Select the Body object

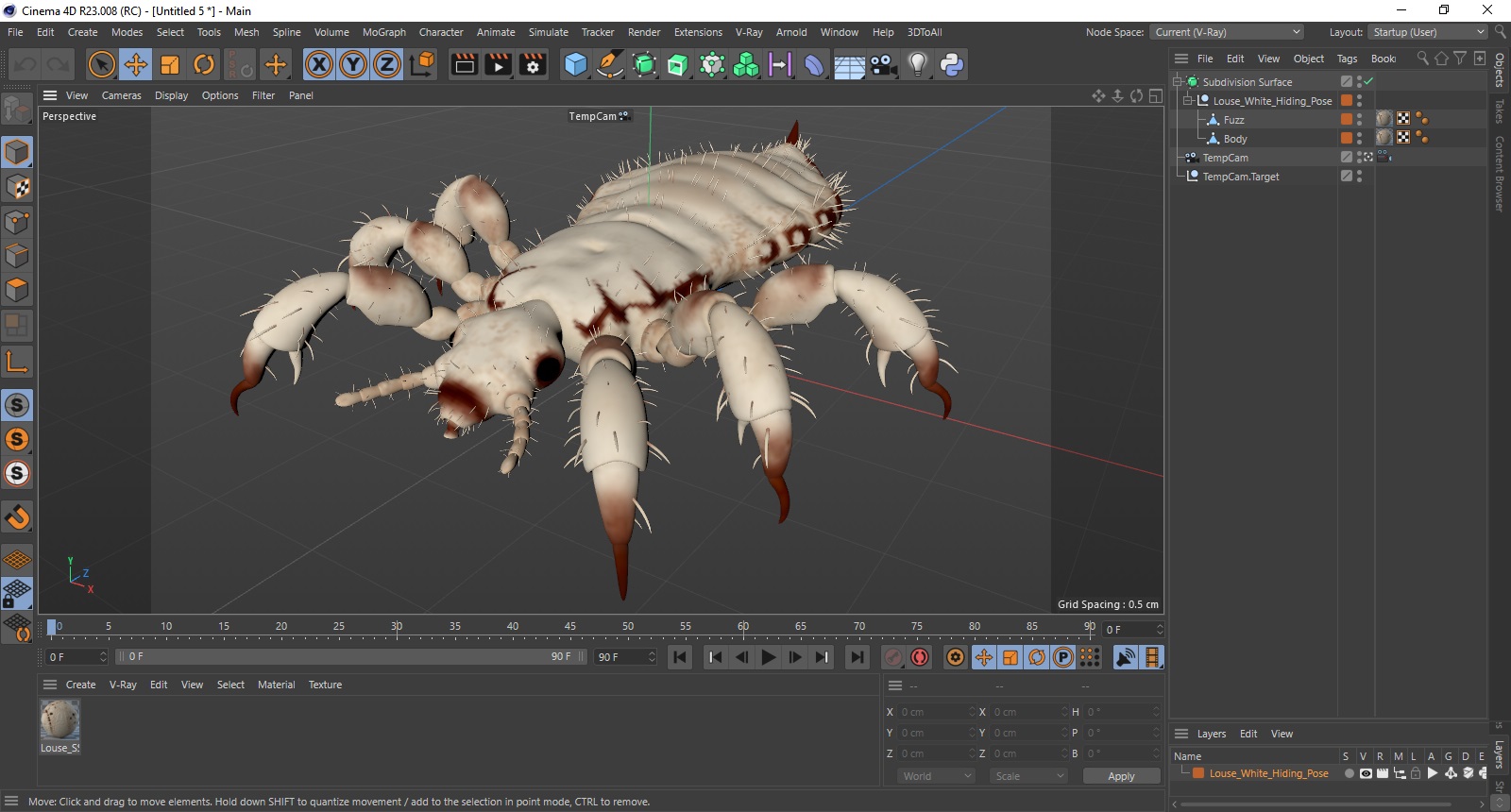coord(1235,139)
